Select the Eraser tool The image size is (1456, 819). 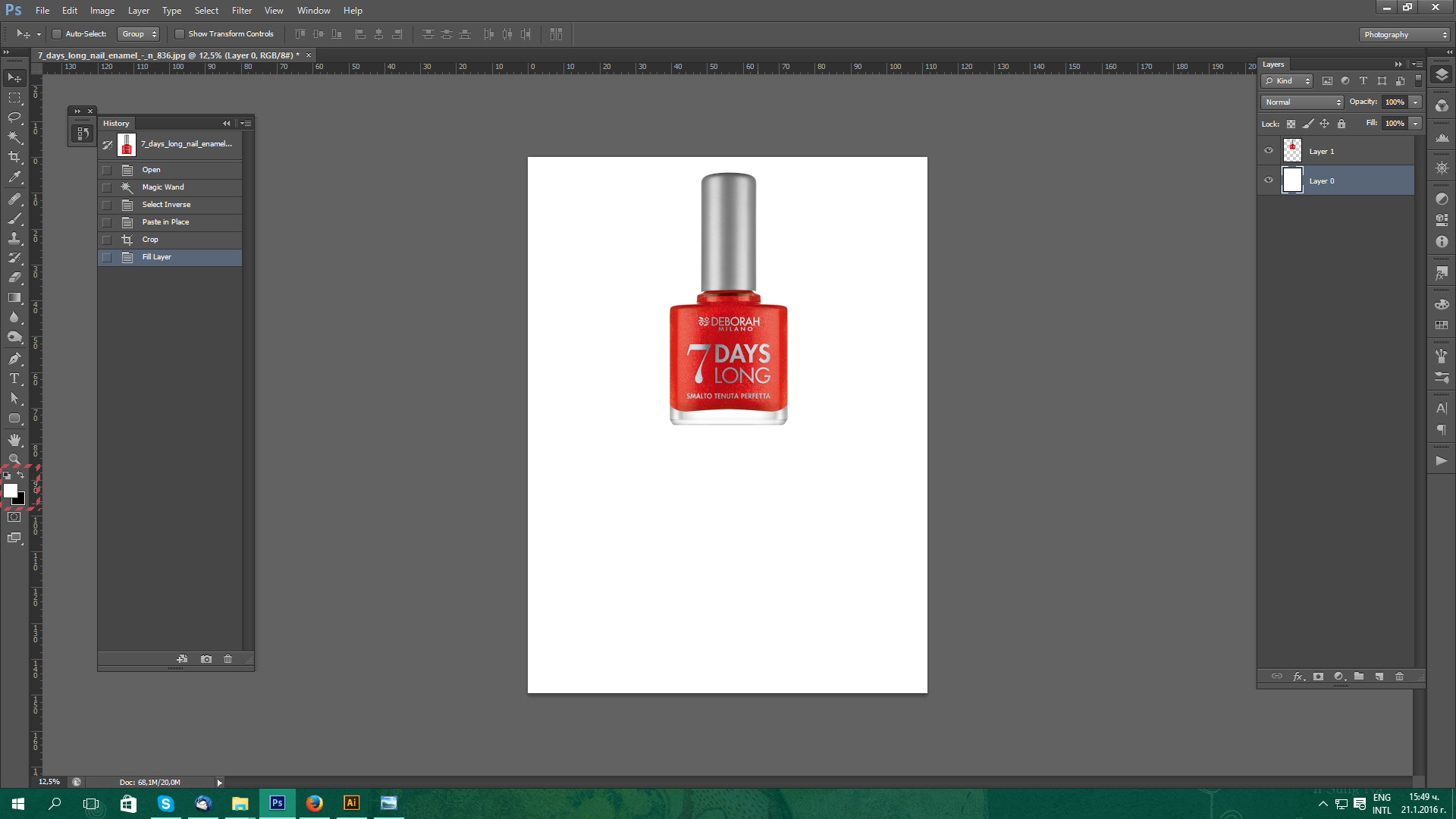point(14,278)
